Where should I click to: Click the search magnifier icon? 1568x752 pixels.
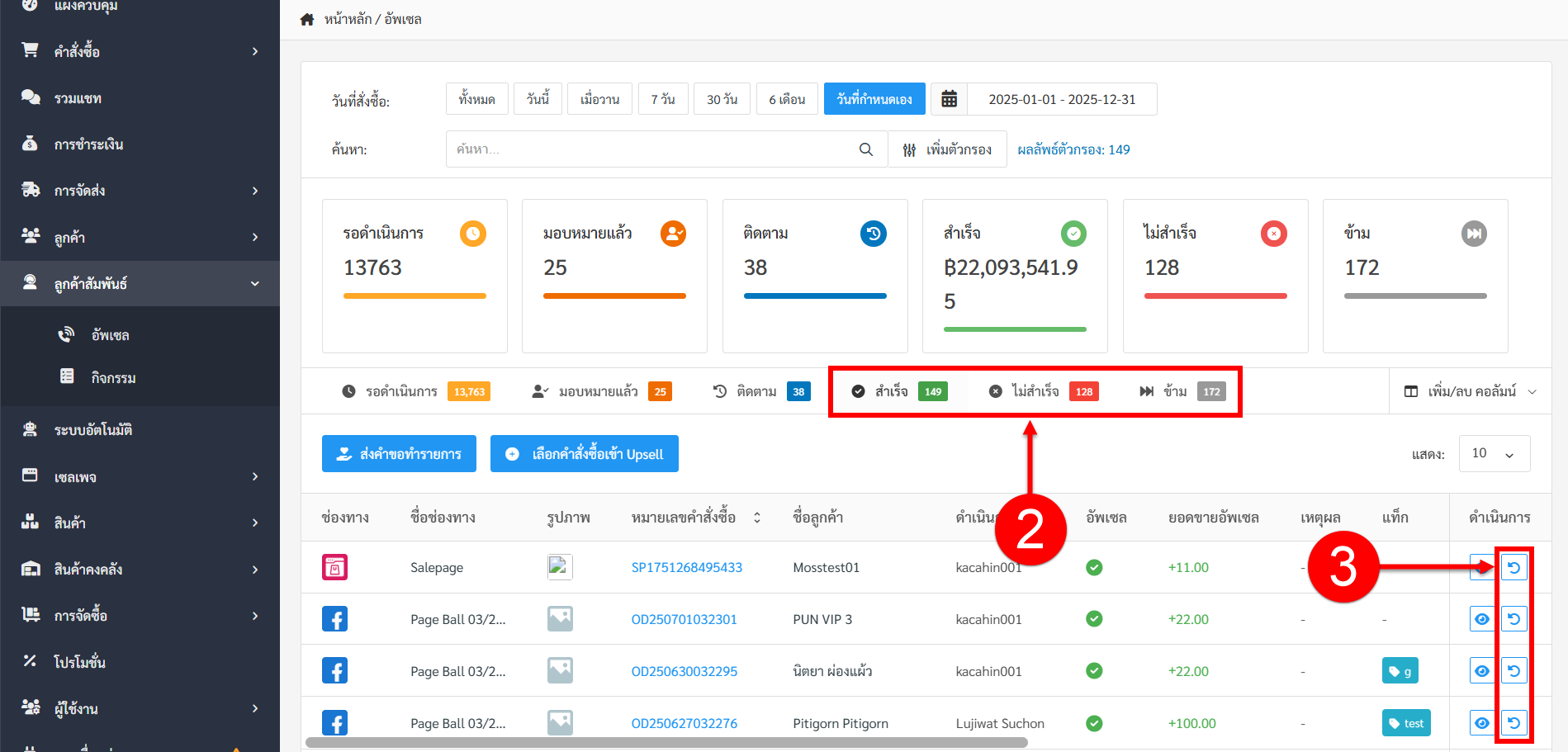865,149
